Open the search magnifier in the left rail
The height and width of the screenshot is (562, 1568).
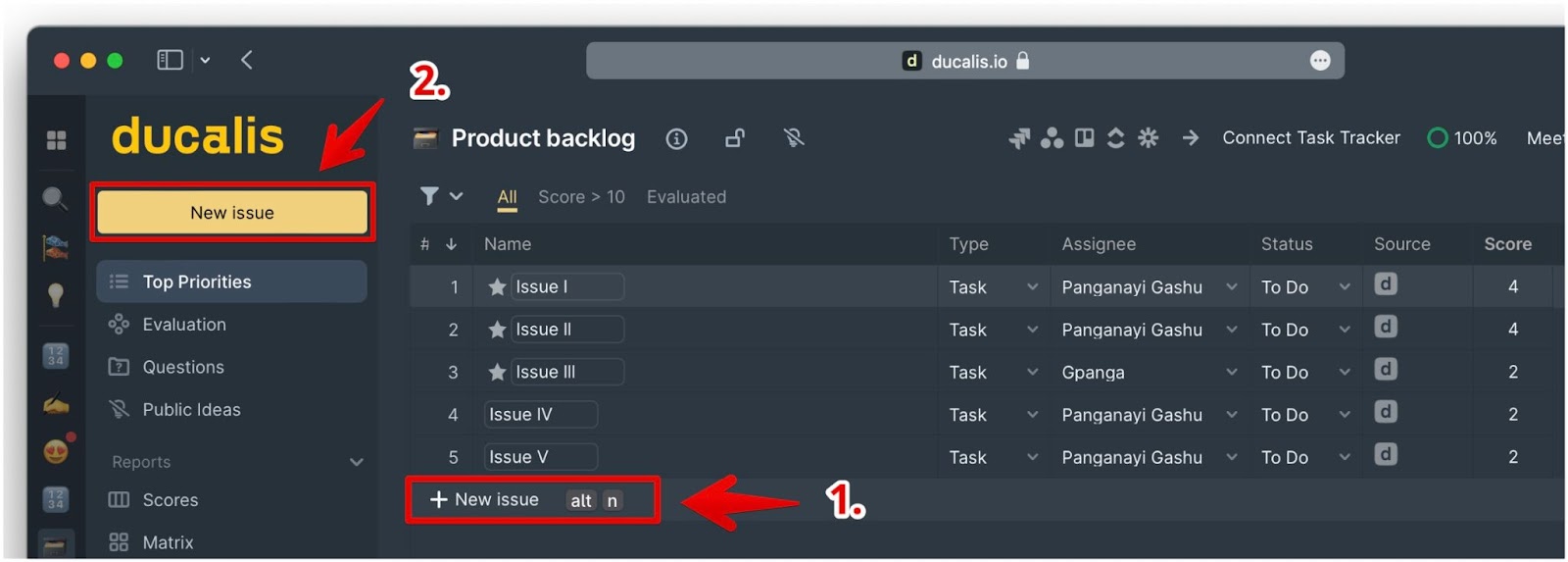pyautogui.click(x=55, y=198)
